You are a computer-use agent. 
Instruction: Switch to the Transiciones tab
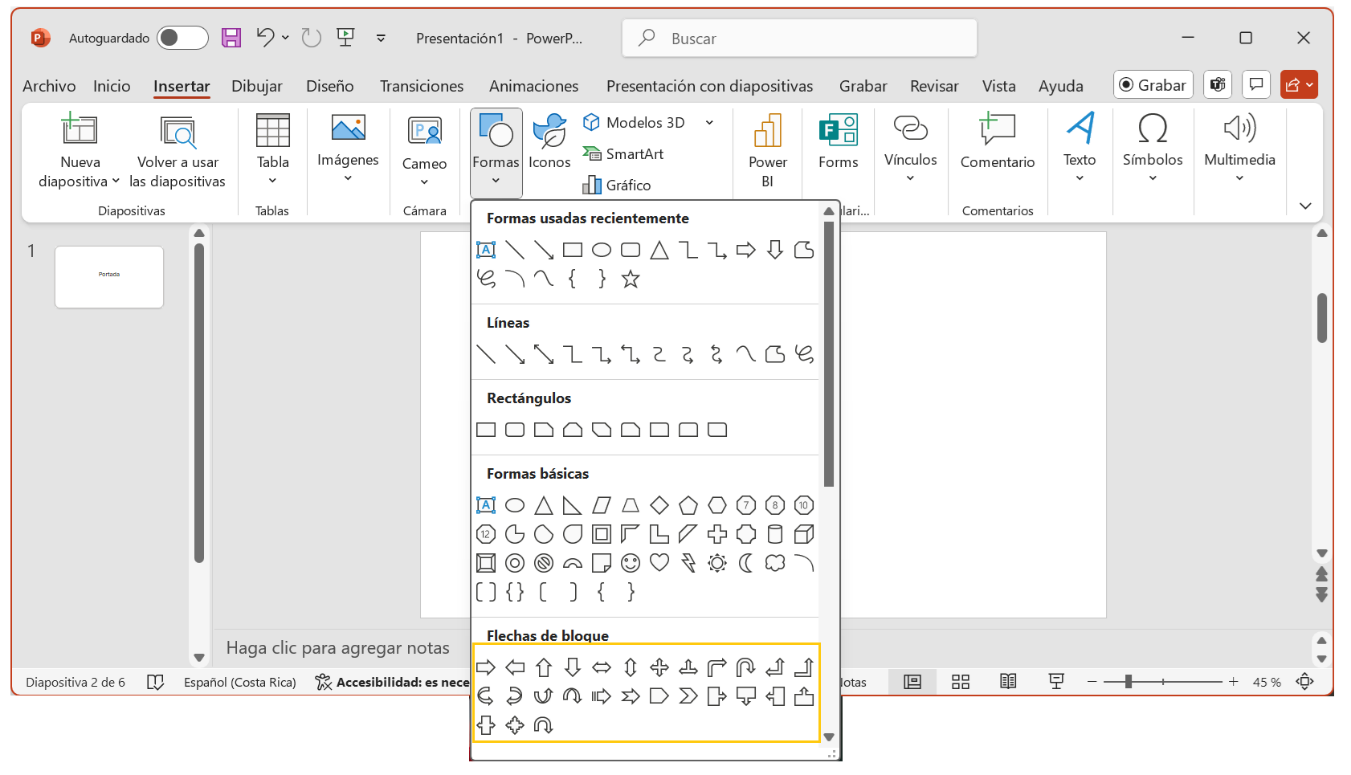(x=421, y=86)
